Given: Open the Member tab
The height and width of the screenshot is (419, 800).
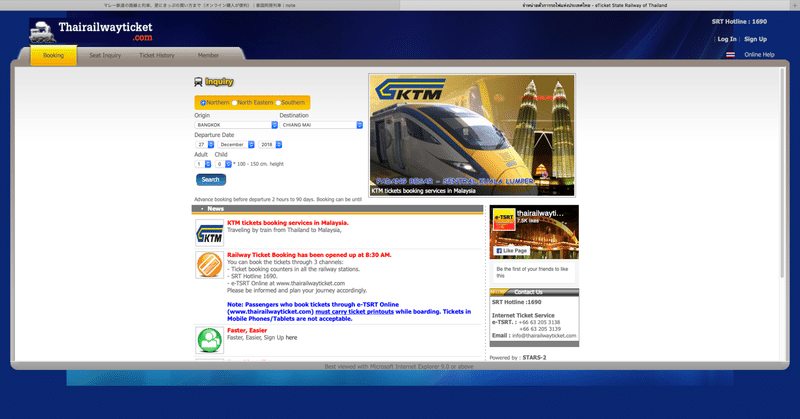Looking at the screenshot, I should [208, 55].
